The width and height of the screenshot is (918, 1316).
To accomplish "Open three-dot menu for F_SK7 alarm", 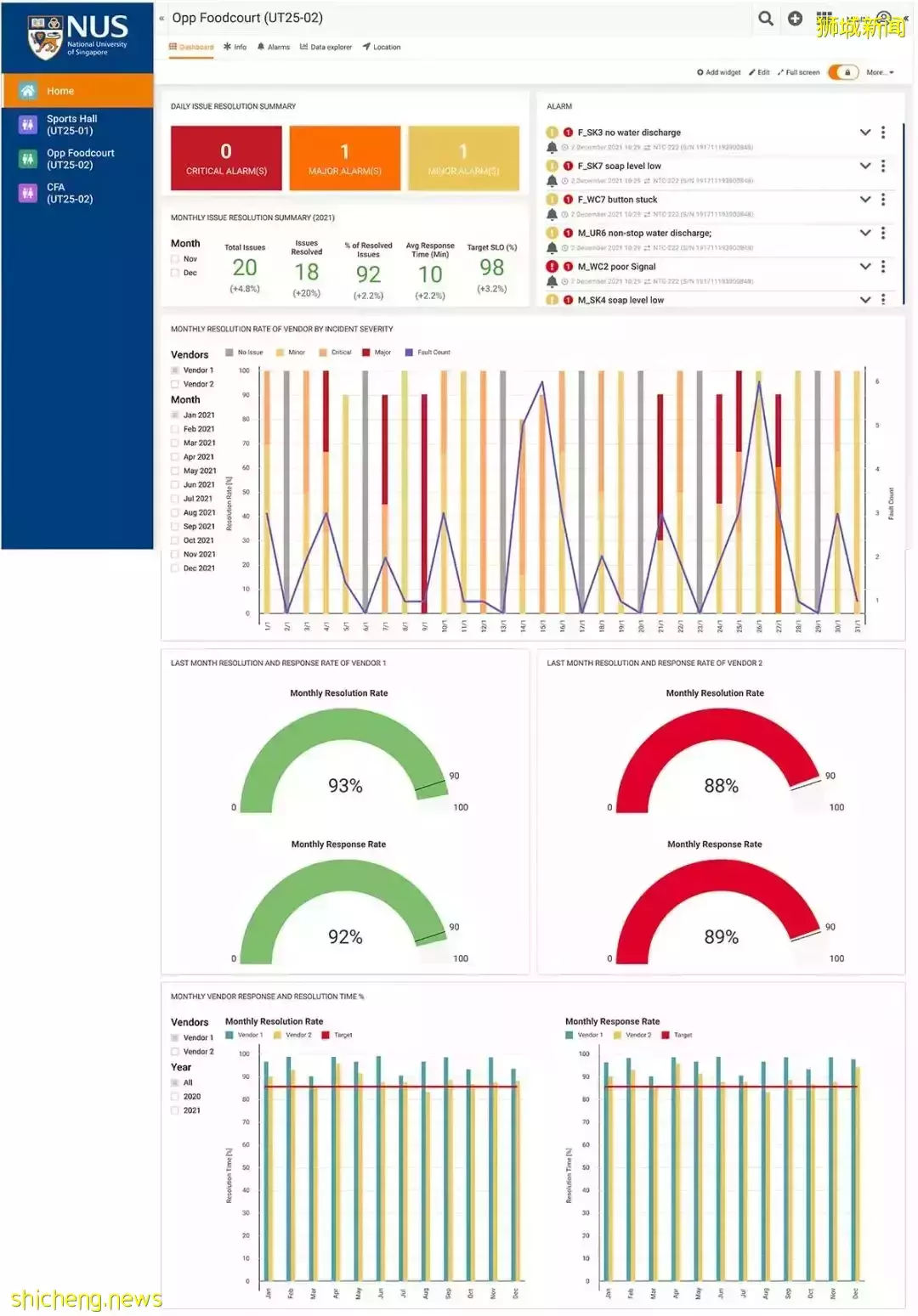I will (883, 166).
